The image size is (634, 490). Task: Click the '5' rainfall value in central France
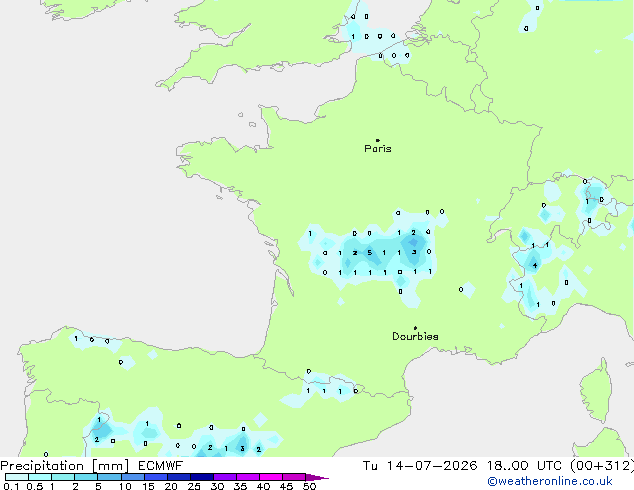tap(370, 253)
